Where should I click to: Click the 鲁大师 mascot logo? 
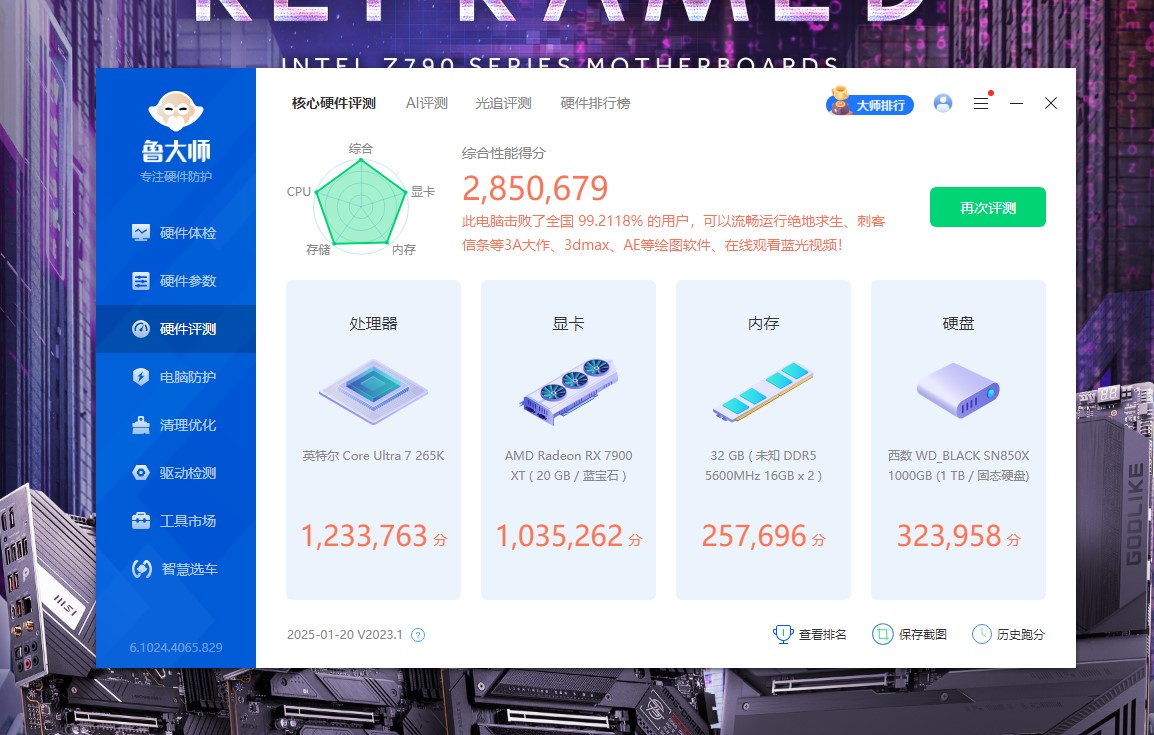[176, 110]
